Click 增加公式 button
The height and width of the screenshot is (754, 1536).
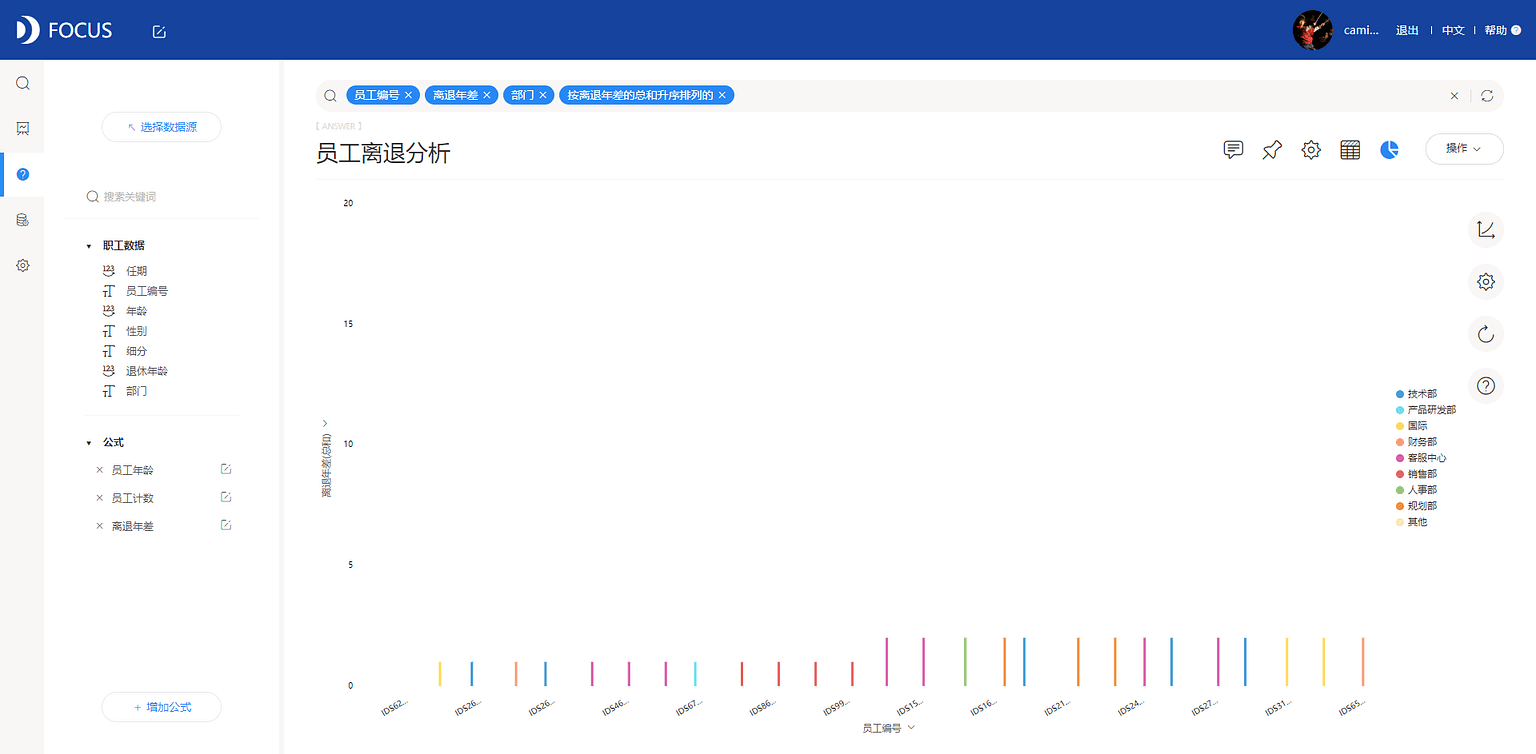tap(161, 707)
